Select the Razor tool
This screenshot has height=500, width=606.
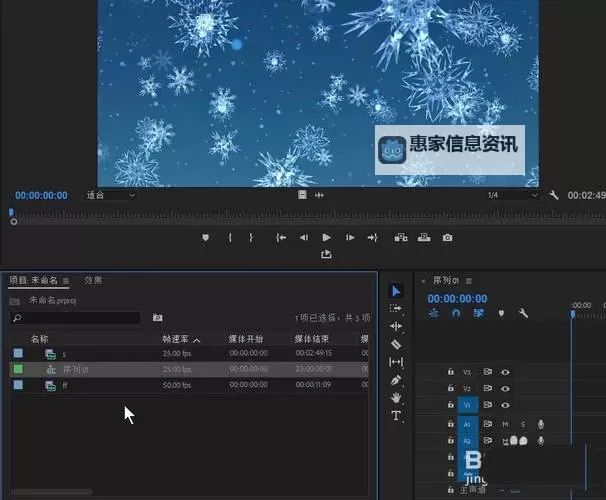coord(396,344)
